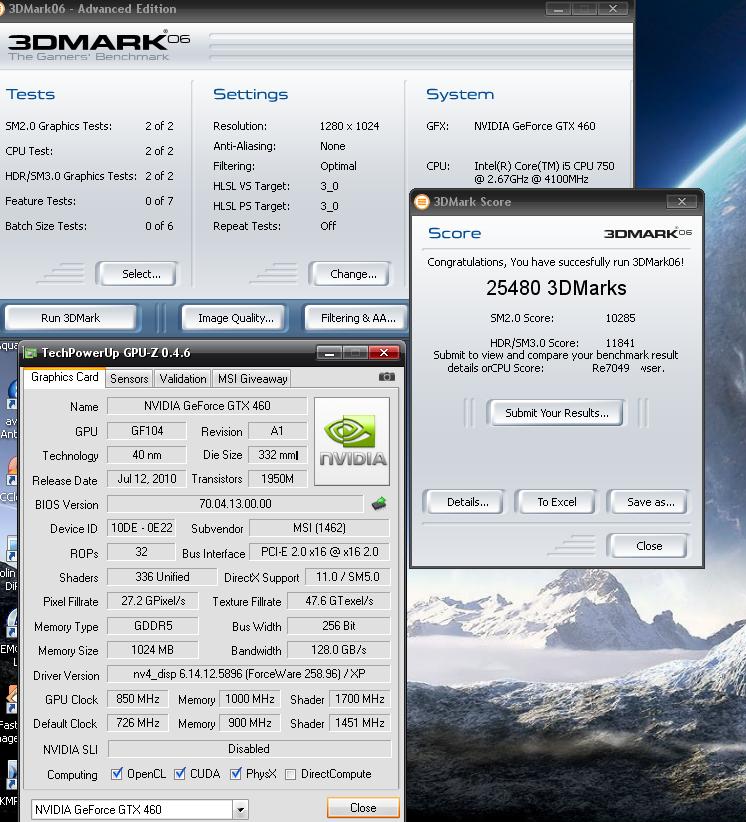The image size is (746, 822).
Task: Click the Bus Interface PCI-E field
Action: coord(319,552)
